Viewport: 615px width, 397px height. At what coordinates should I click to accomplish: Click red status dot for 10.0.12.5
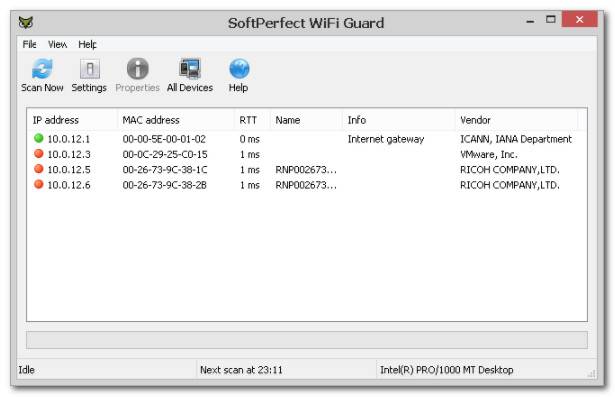tap(38, 169)
